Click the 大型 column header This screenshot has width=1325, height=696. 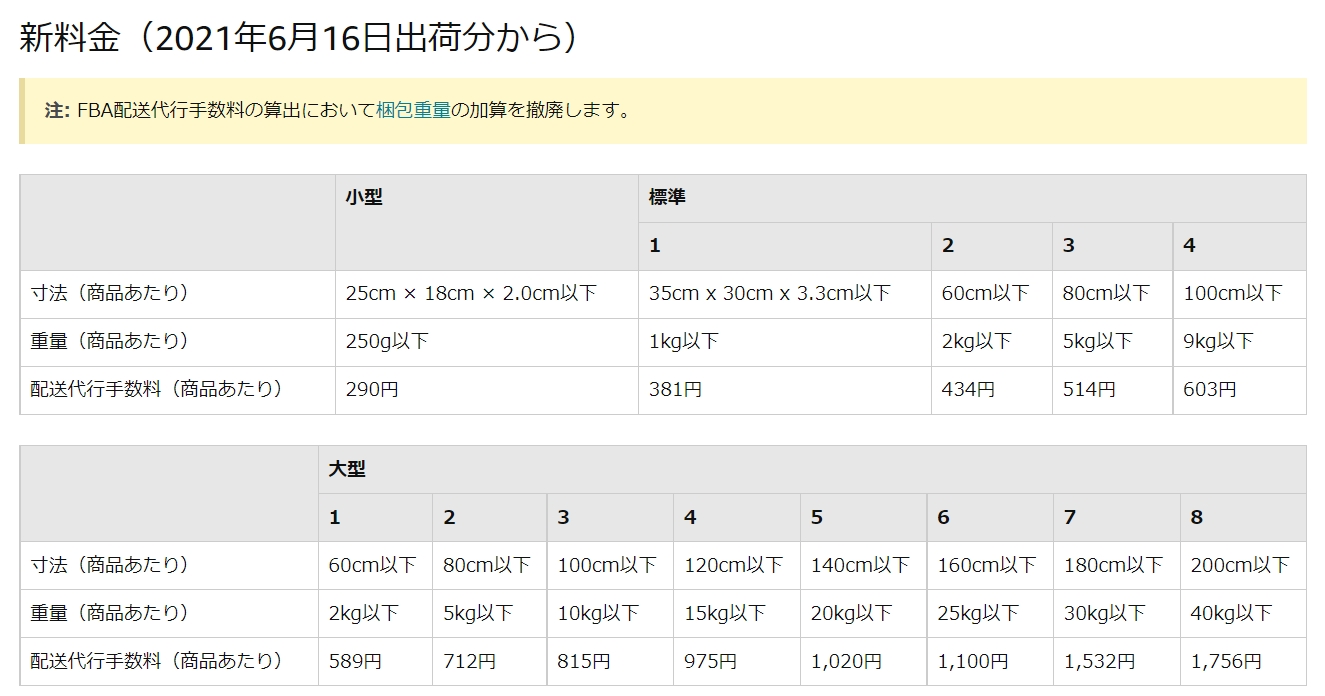pyautogui.click(x=347, y=469)
